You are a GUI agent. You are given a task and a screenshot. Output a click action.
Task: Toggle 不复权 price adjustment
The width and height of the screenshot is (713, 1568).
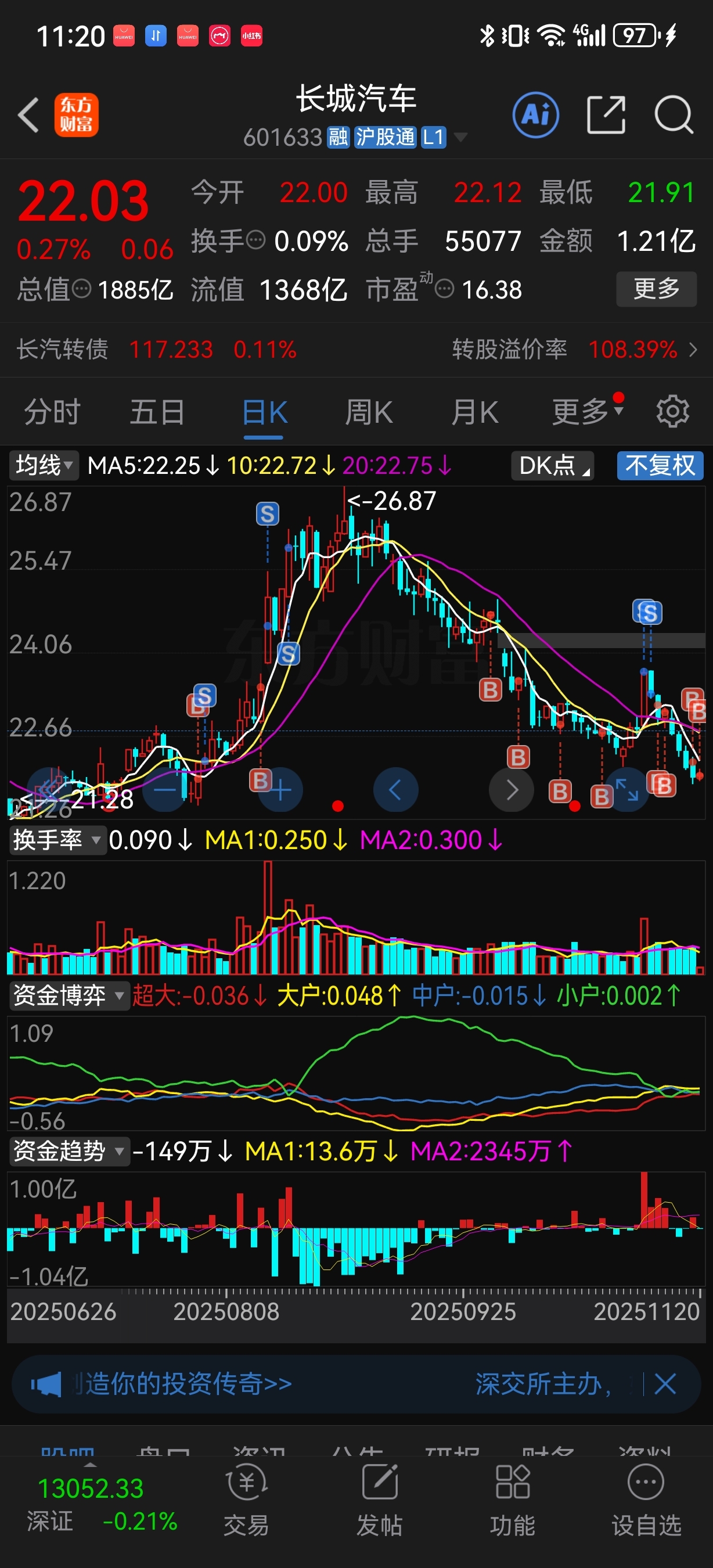(x=660, y=466)
